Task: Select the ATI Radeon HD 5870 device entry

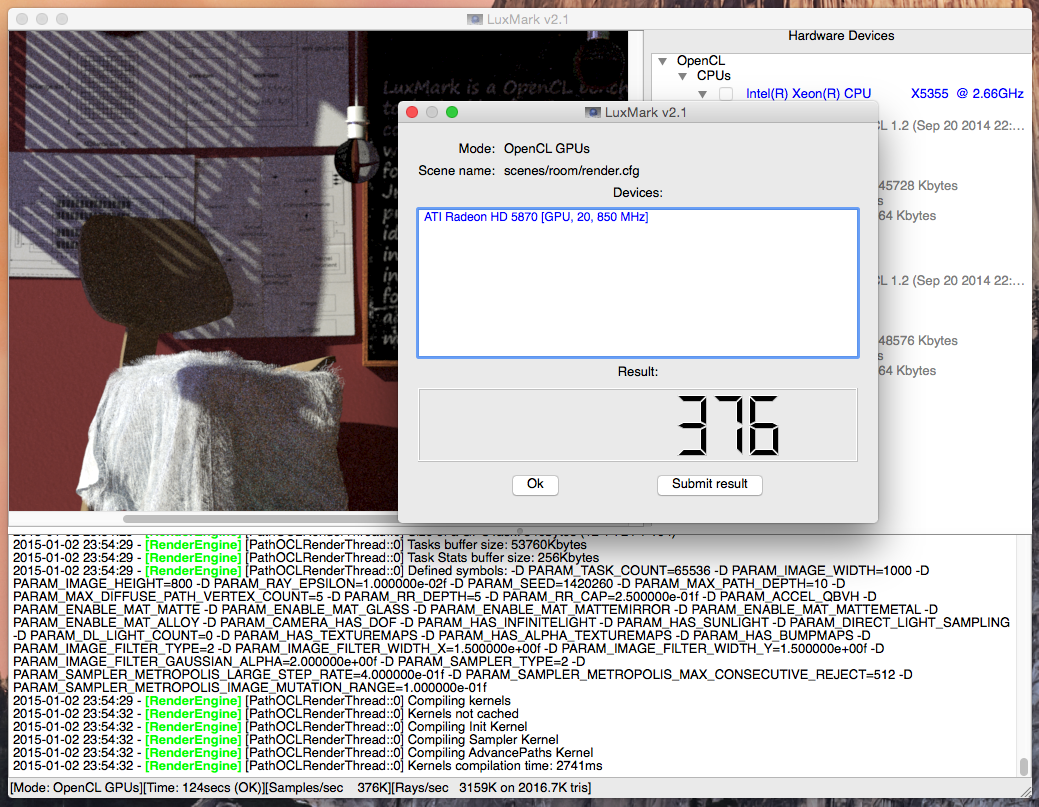Action: tap(536, 217)
